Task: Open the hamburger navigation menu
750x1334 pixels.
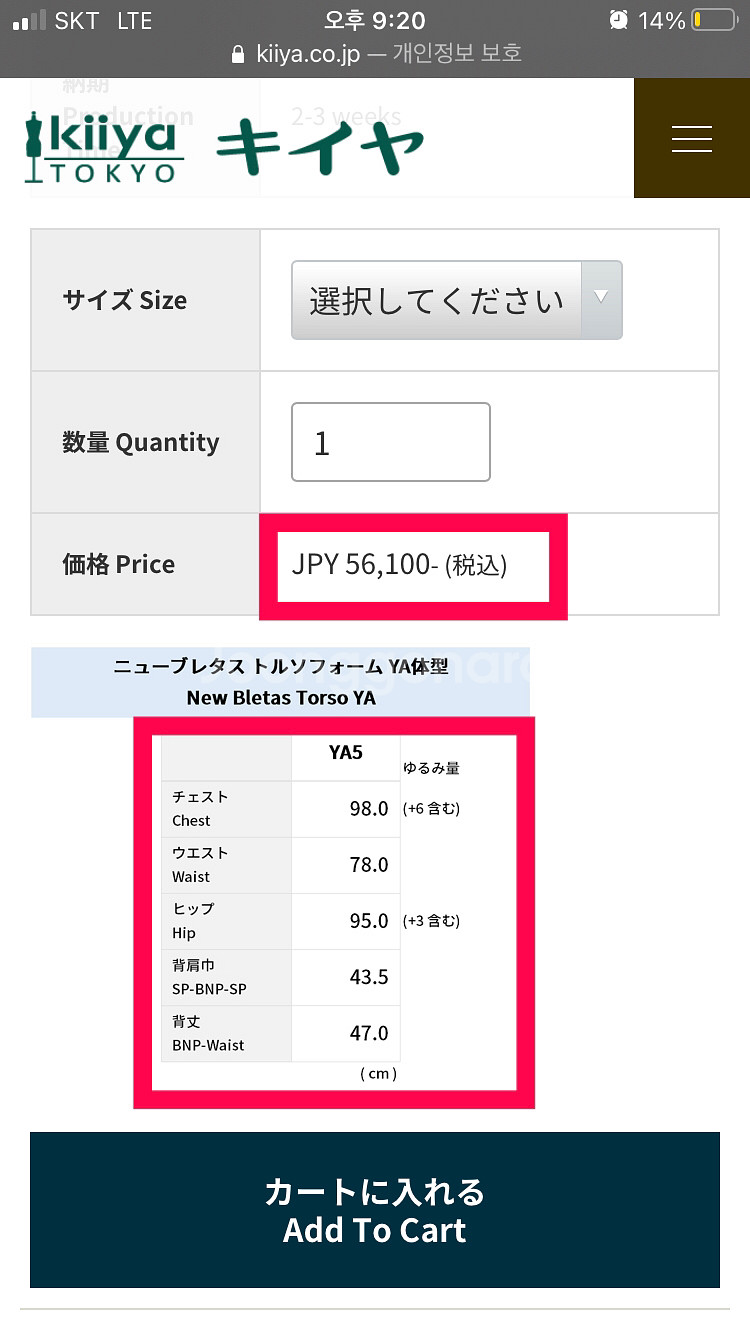Action: tap(691, 139)
